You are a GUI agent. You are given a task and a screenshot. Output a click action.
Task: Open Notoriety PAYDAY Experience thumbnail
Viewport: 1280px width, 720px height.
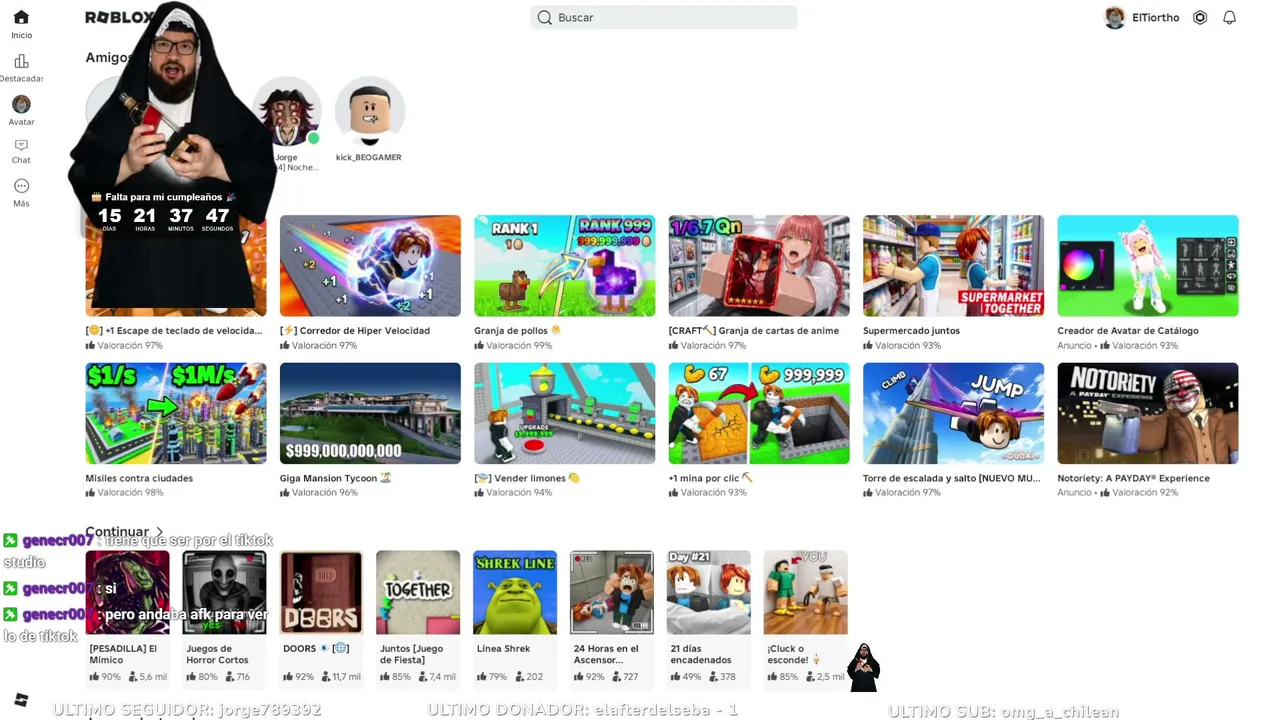1148,413
